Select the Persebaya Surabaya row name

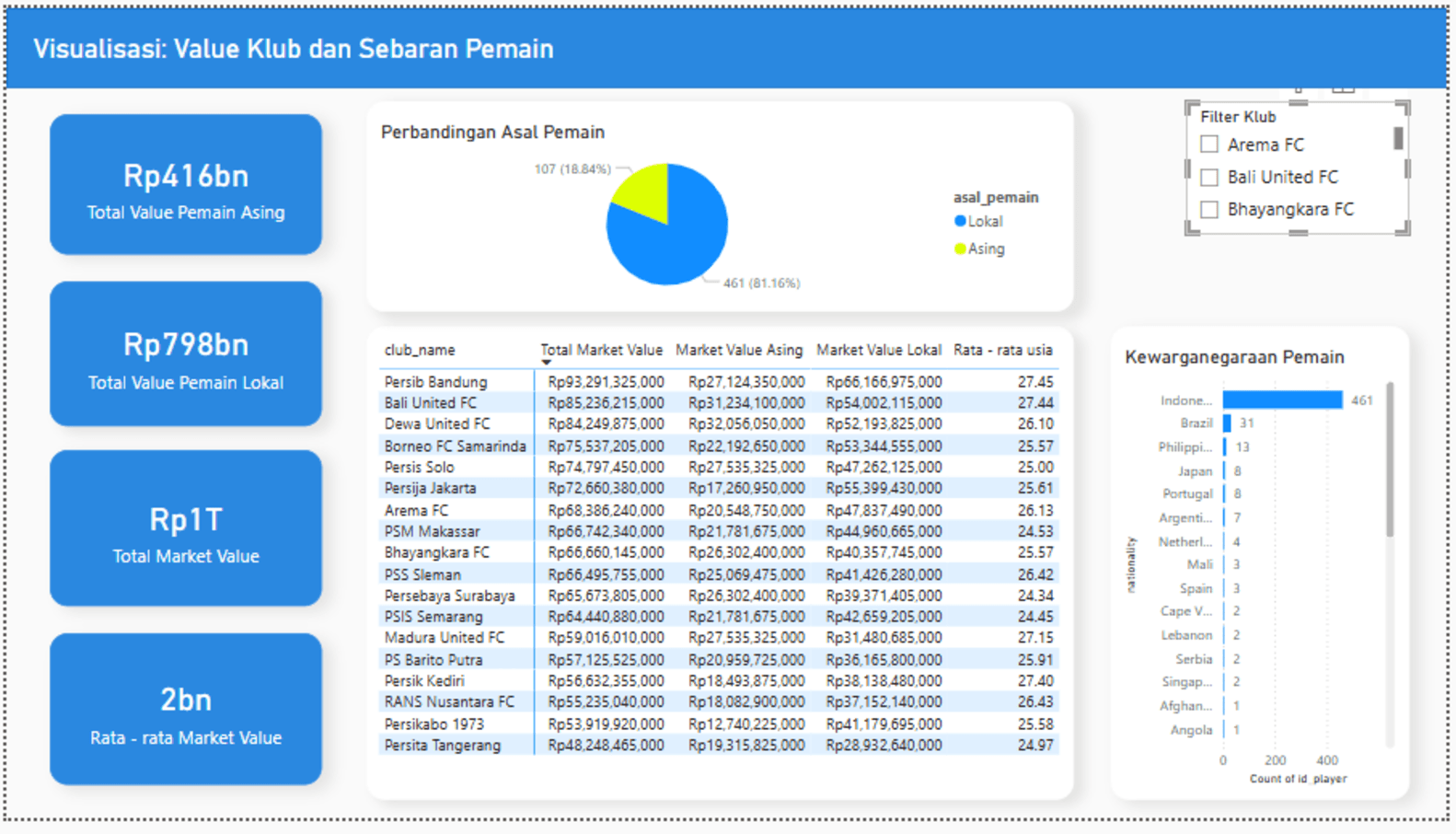(449, 596)
